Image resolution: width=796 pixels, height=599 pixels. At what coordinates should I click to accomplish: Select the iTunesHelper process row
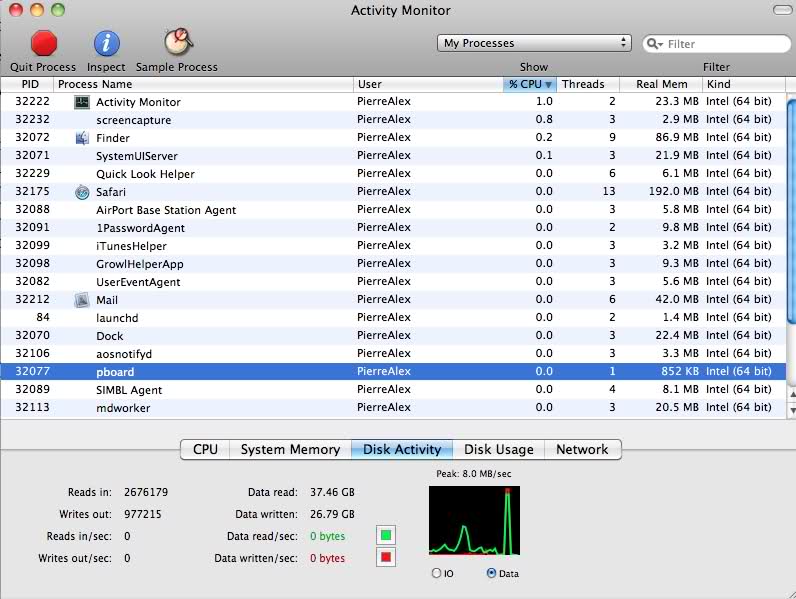pos(393,246)
